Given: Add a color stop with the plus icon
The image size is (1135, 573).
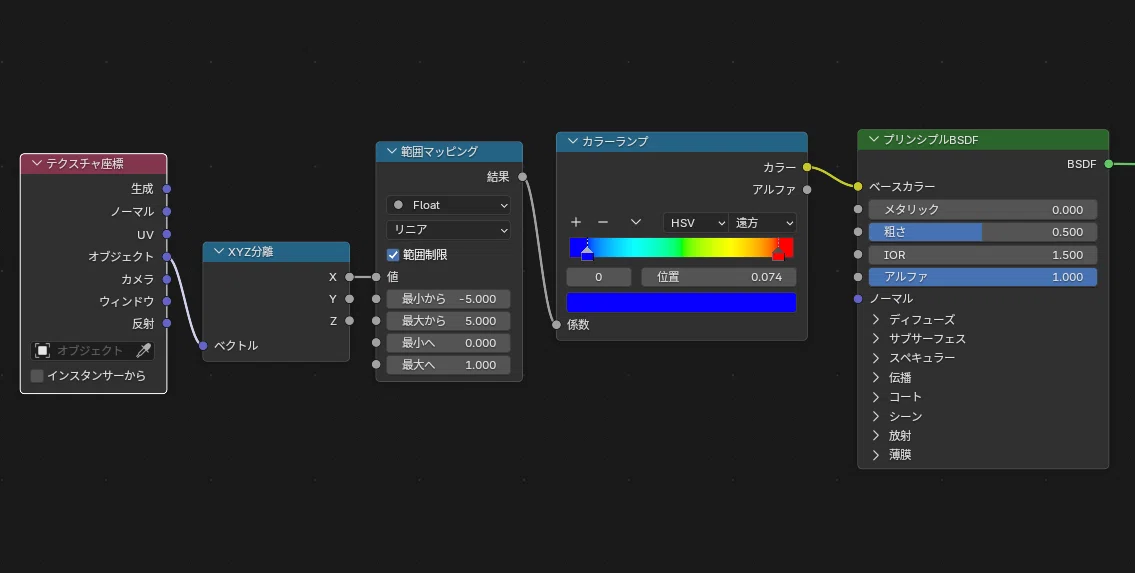Looking at the screenshot, I should (576, 222).
